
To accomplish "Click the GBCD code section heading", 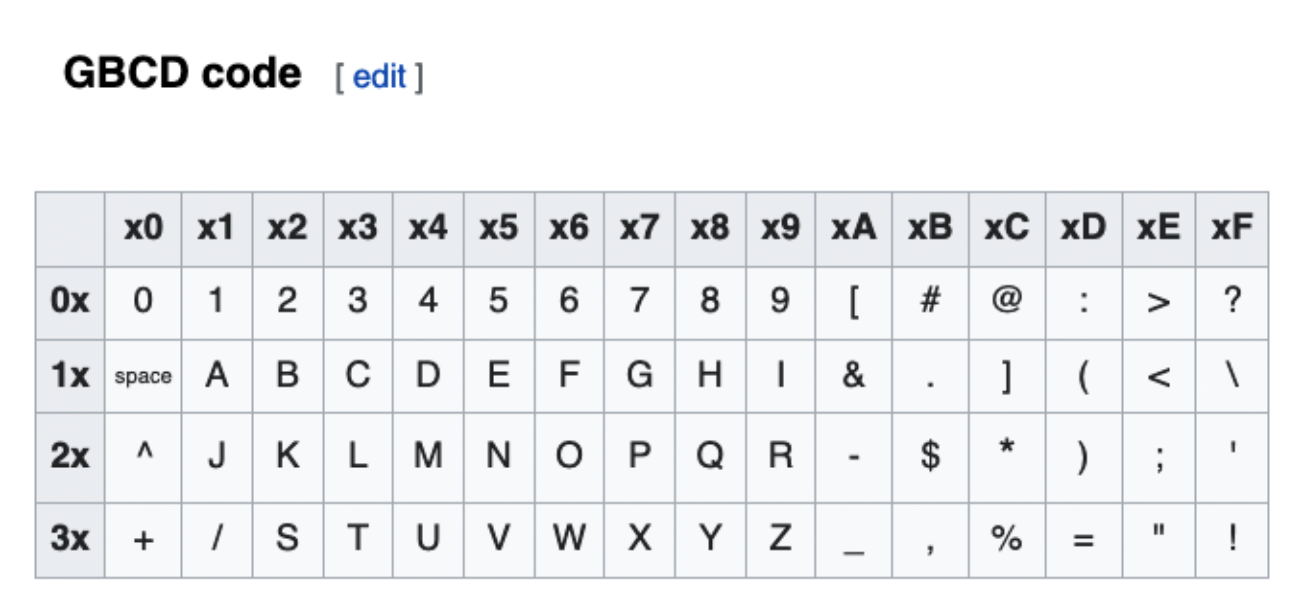I will click(x=182, y=74).
